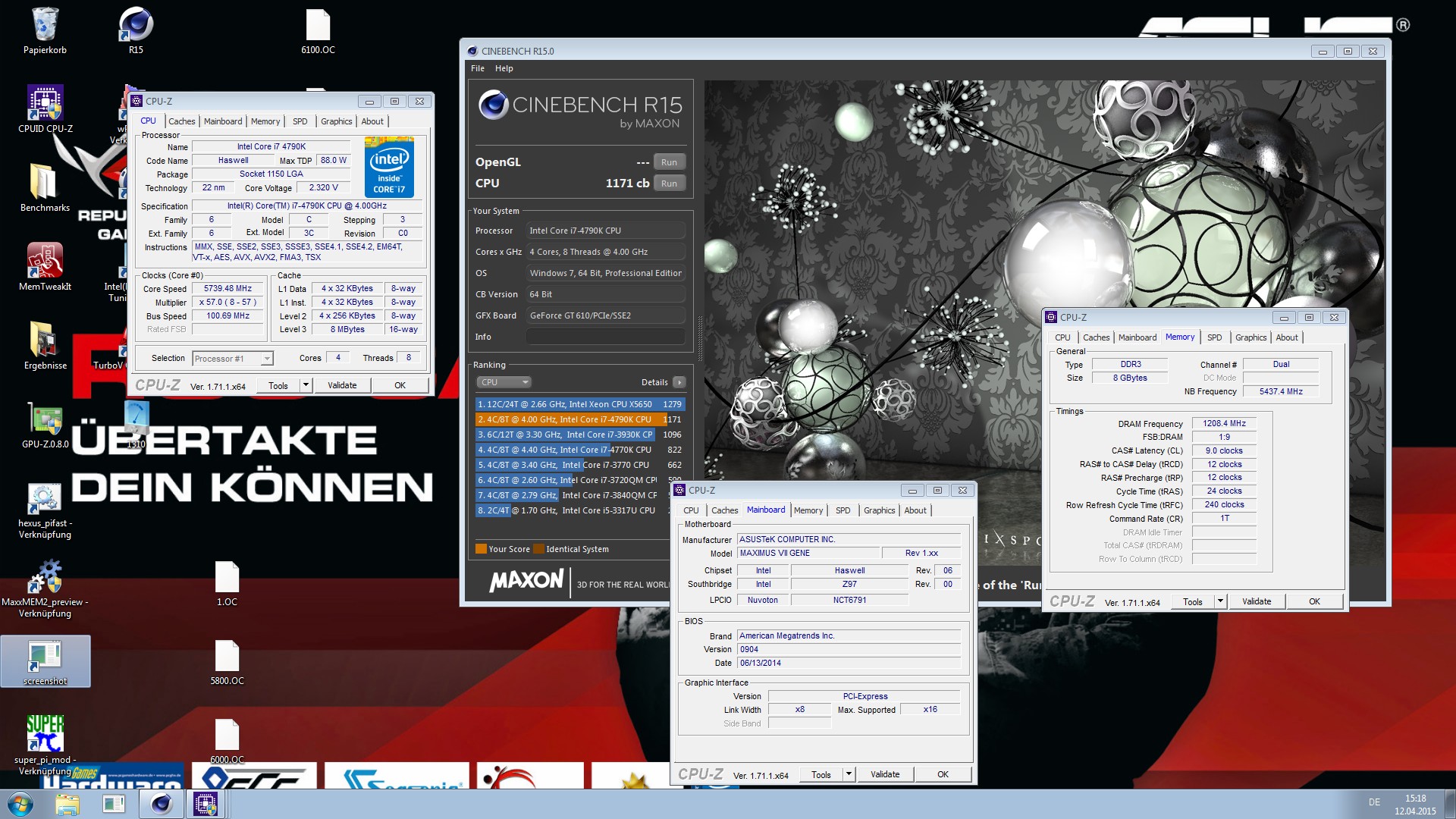Select the i7-4790K ranking entry scoring 1171

tap(580, 419)
